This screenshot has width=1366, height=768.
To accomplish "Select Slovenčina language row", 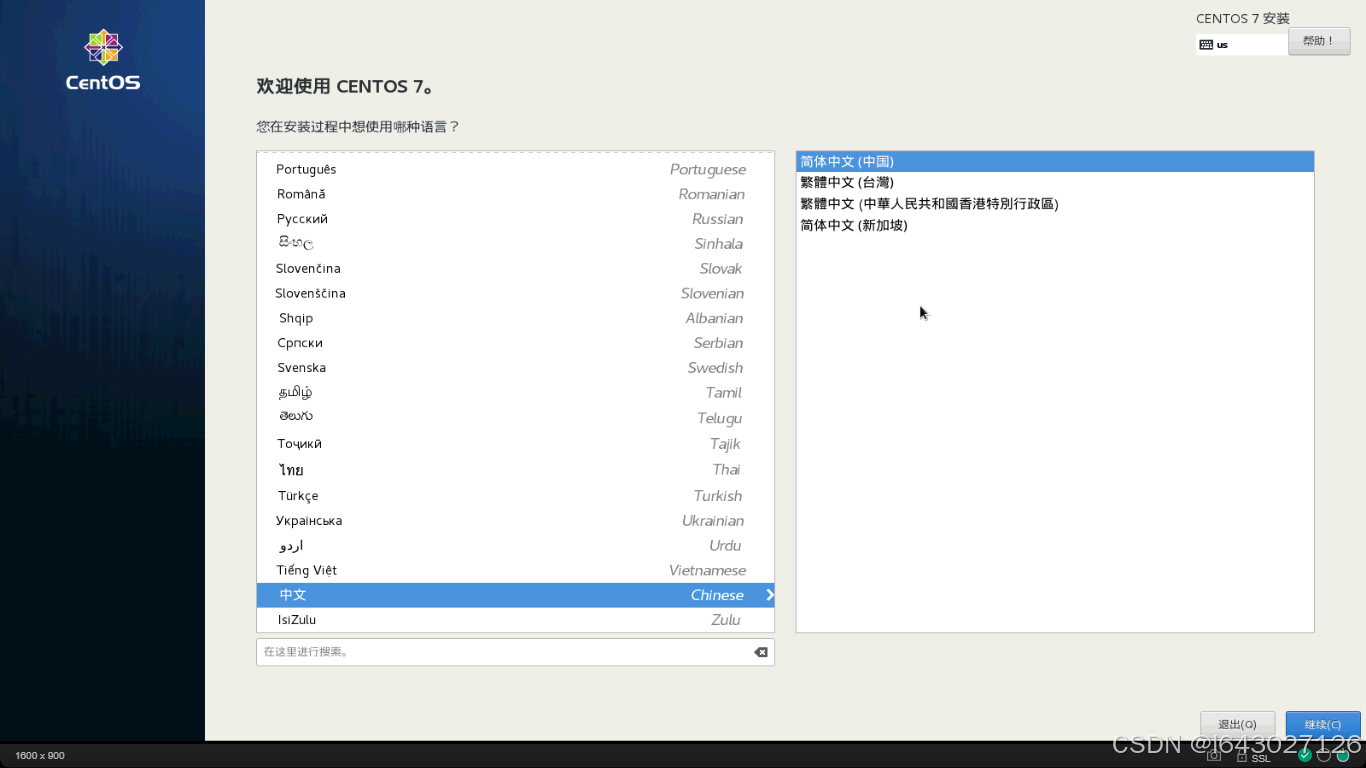I will (515, 269).
